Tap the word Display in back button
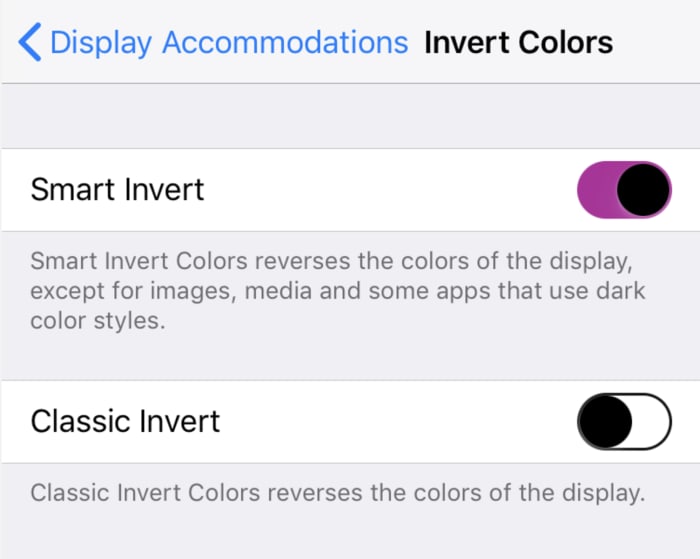The image size is (700, 559). click(x=101, y=44)
